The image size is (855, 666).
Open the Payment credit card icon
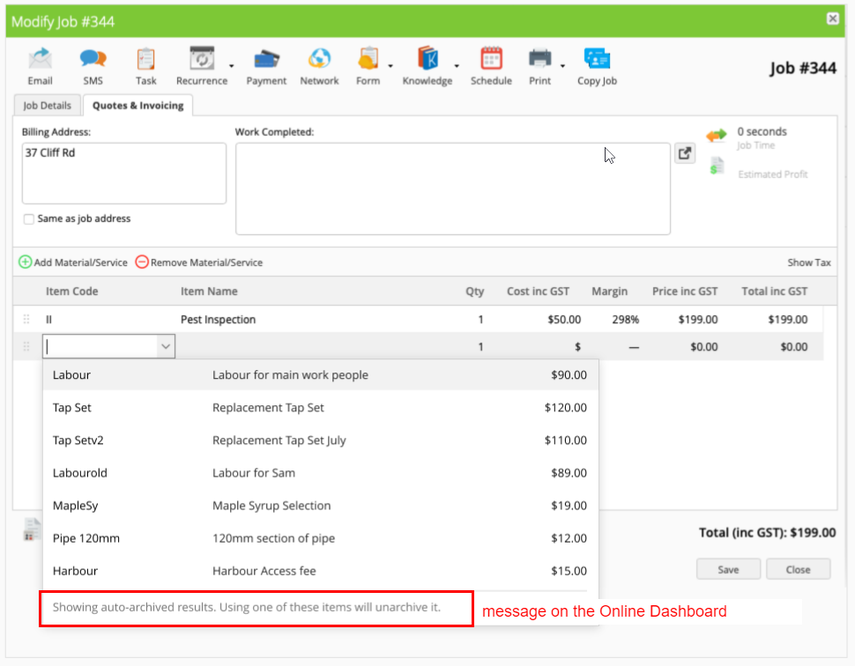point(266,59)
